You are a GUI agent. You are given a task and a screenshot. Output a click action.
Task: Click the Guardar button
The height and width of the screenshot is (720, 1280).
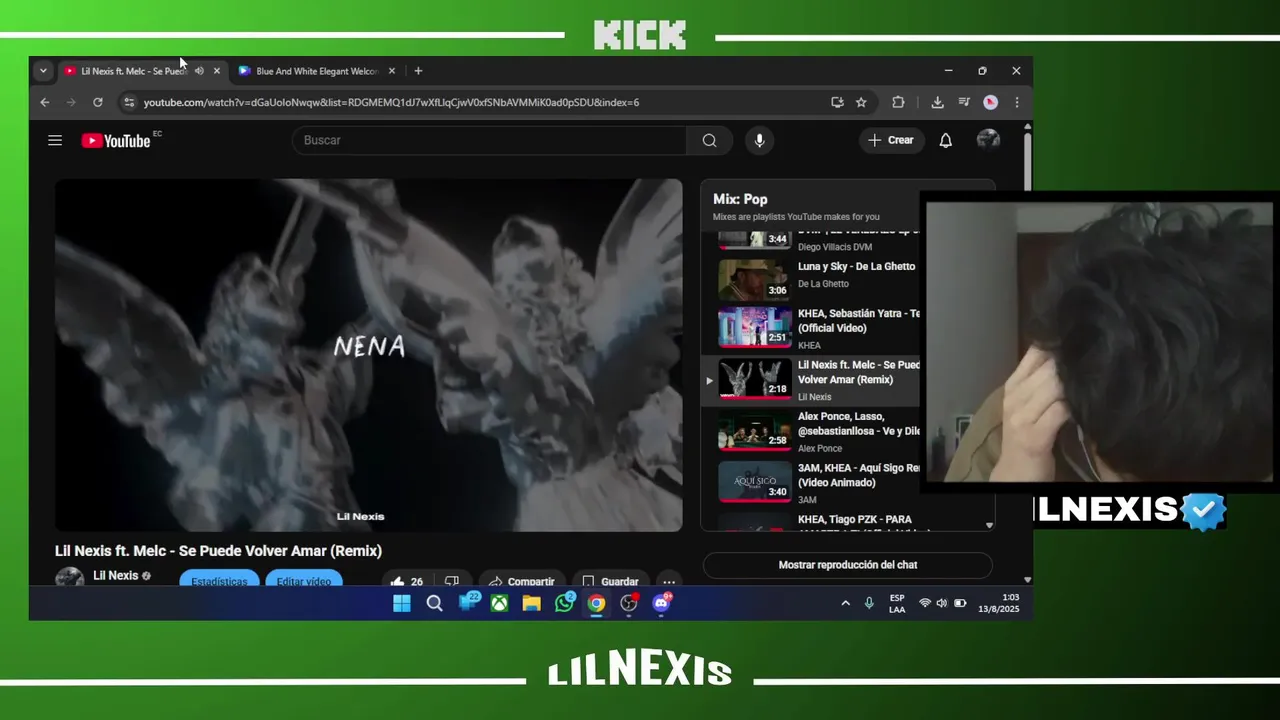(x=610, y=581)
